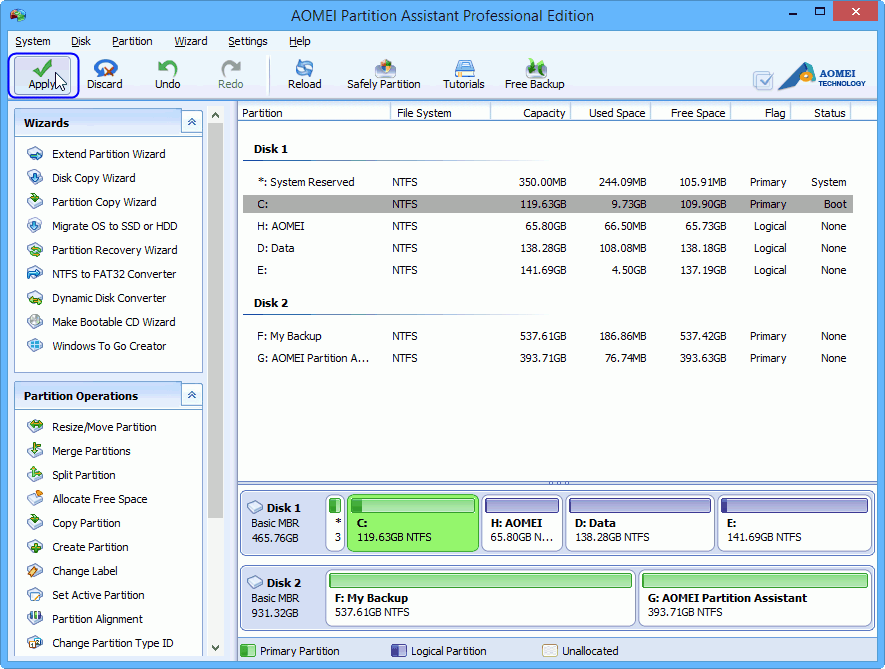This screenshot has height=669, width=885.
Task: Open the Wizard menu
Action: [x=191, y=41]
